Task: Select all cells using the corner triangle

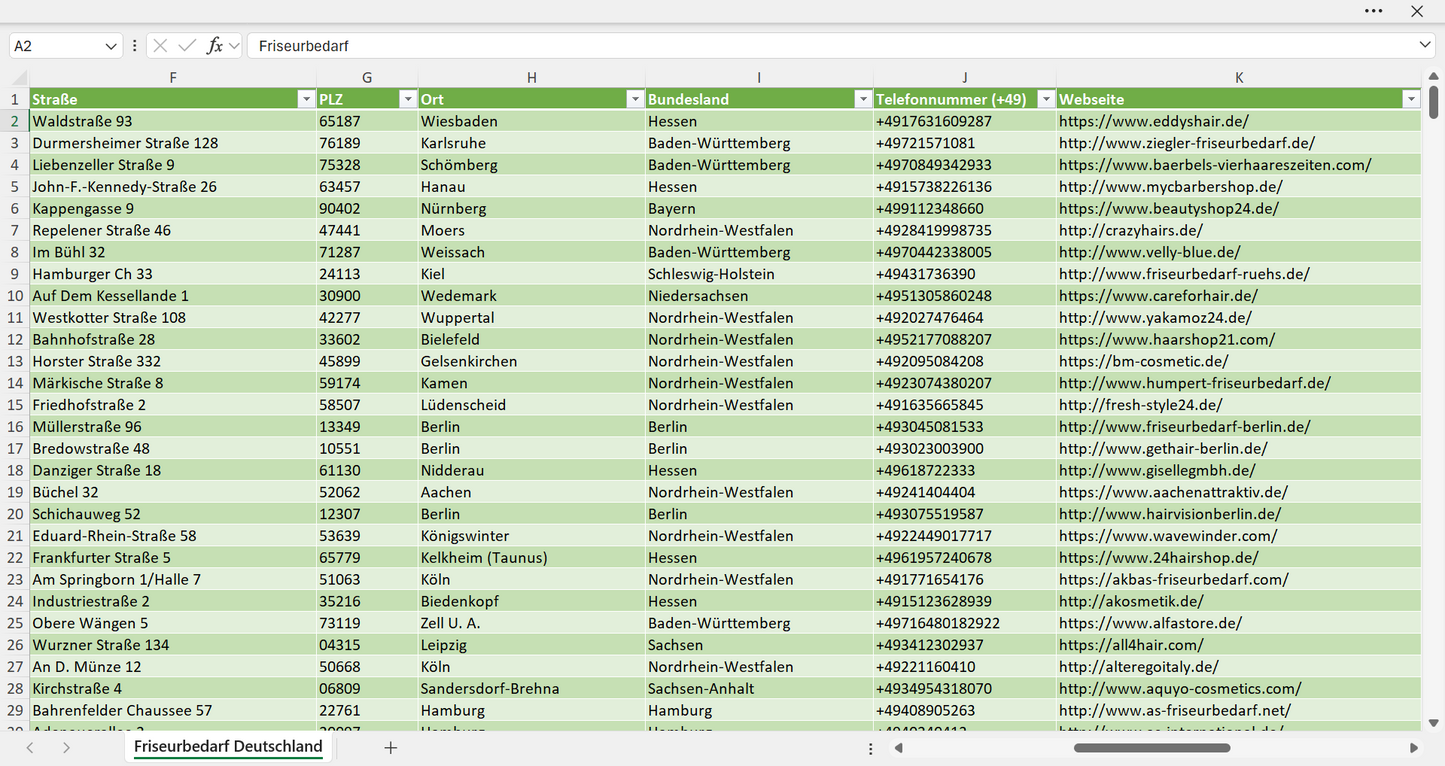Action: 19,78
